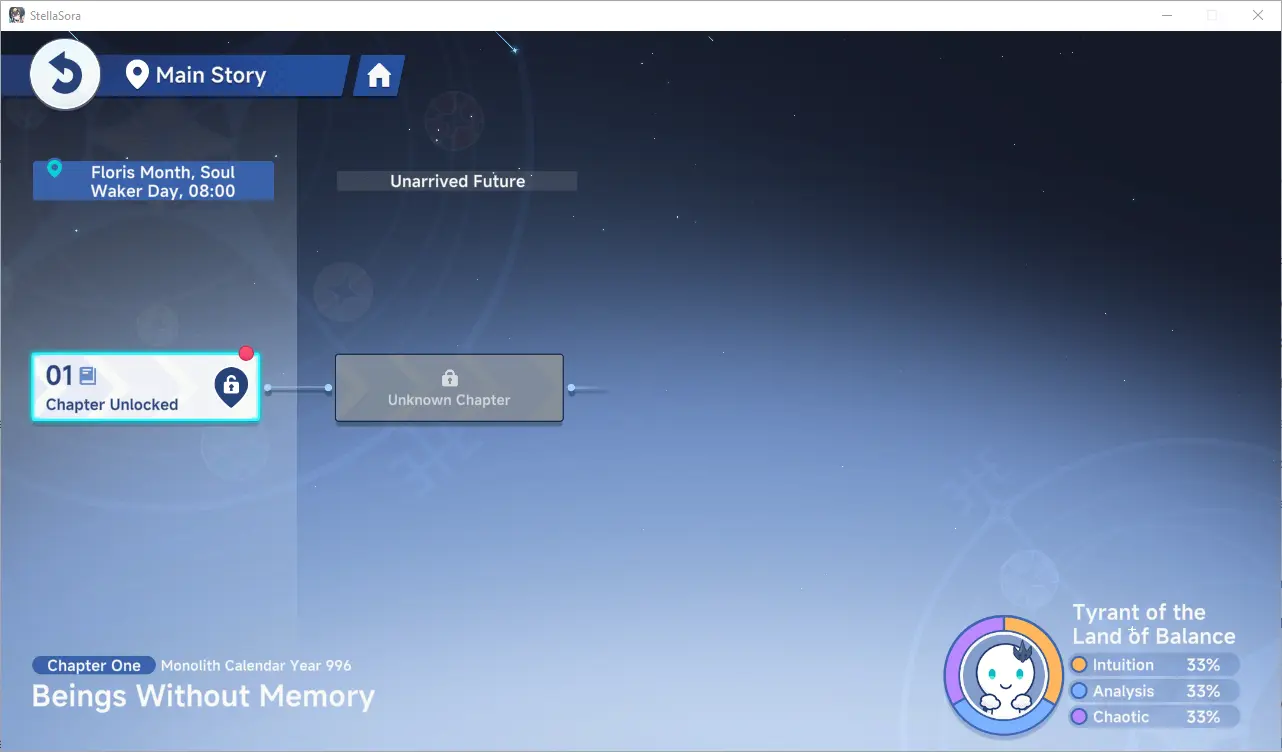
Task: Open the mascot personality avatar circle
Action: pos(1003,675)
